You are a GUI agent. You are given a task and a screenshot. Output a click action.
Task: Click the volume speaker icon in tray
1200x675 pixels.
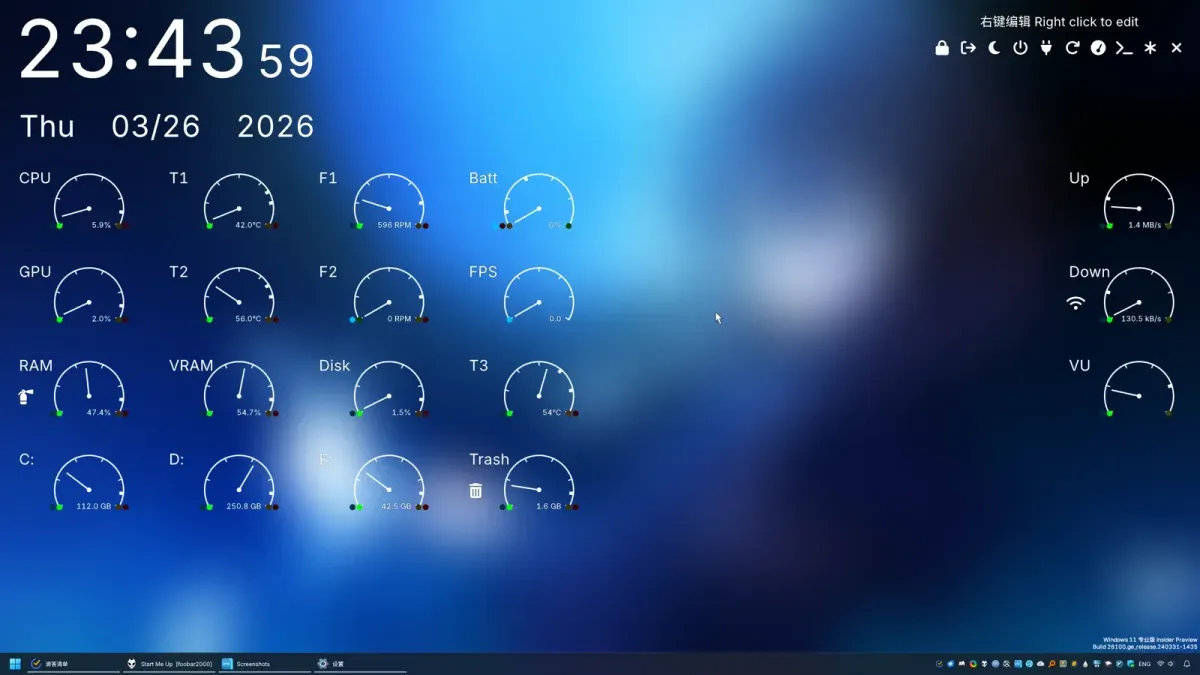[1171, 664]
